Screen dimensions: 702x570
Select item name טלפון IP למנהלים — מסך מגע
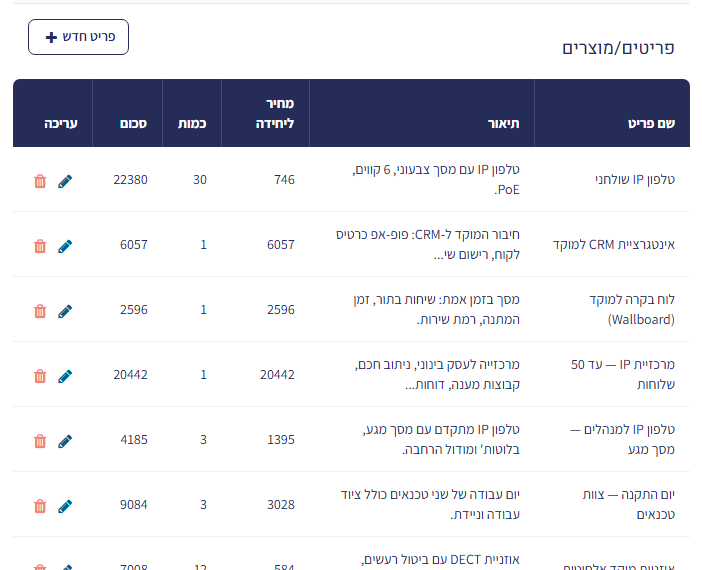622,439
